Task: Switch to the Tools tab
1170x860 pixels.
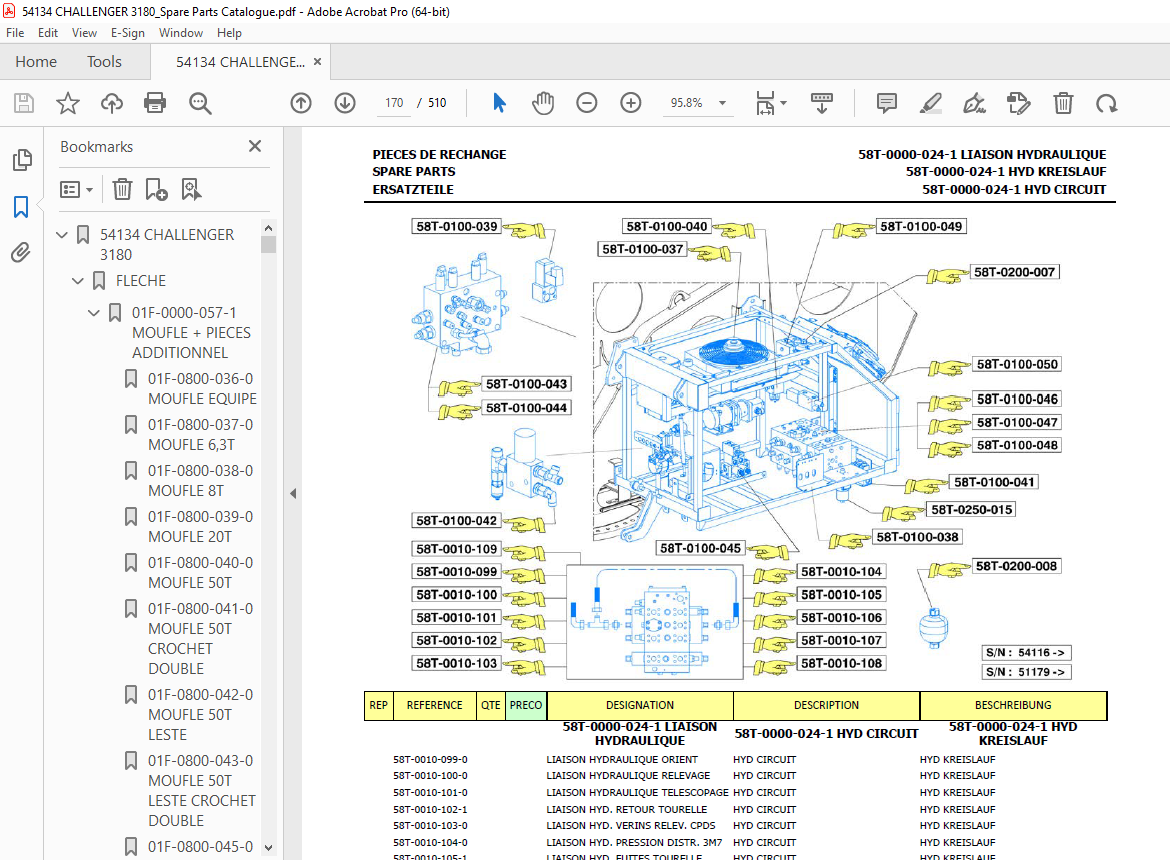Action: (104, 62)
